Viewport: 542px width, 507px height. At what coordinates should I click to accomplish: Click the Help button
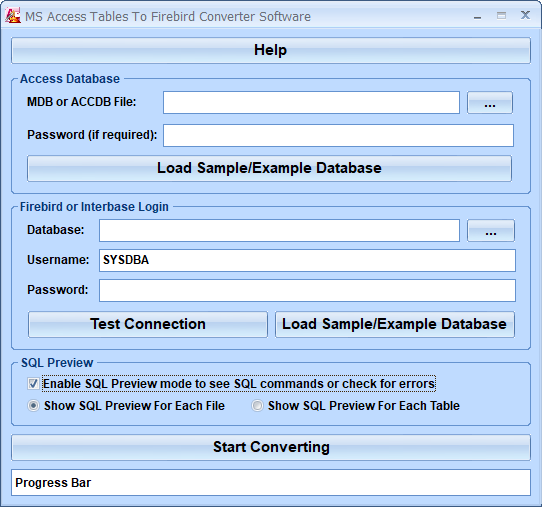[271, 50]
